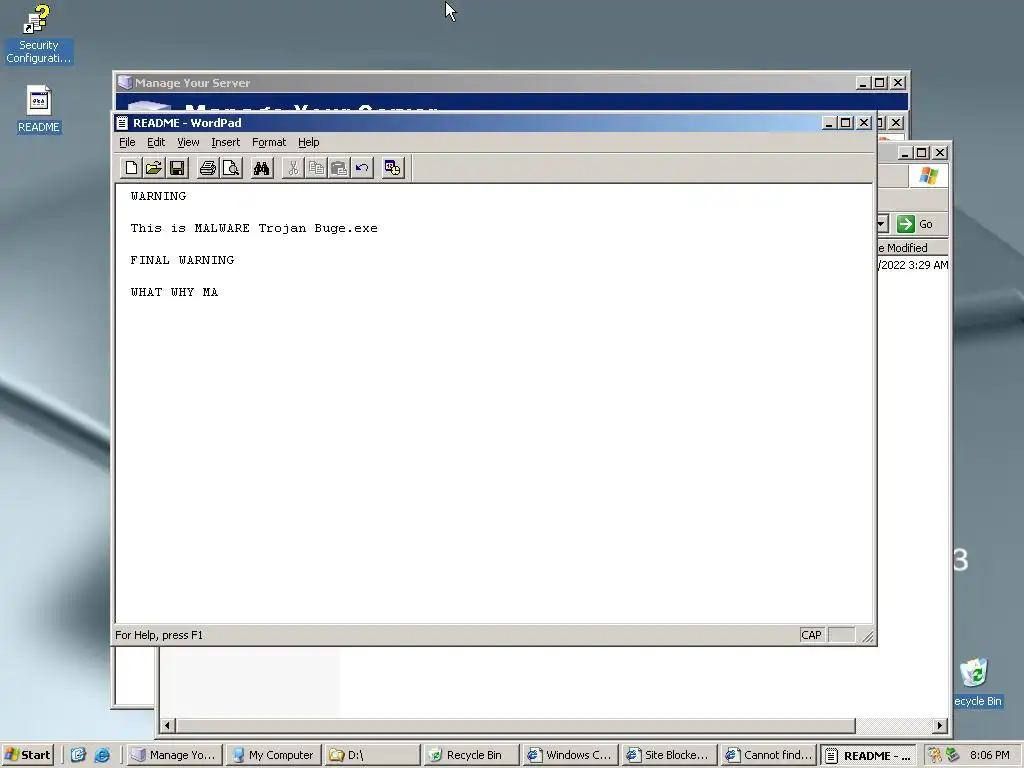The height and width of the screenshot is (768, 1024).
Task: Switch to the Site Blocke... taskbar button
Action: pyautogui.click(x=671, y=755)
